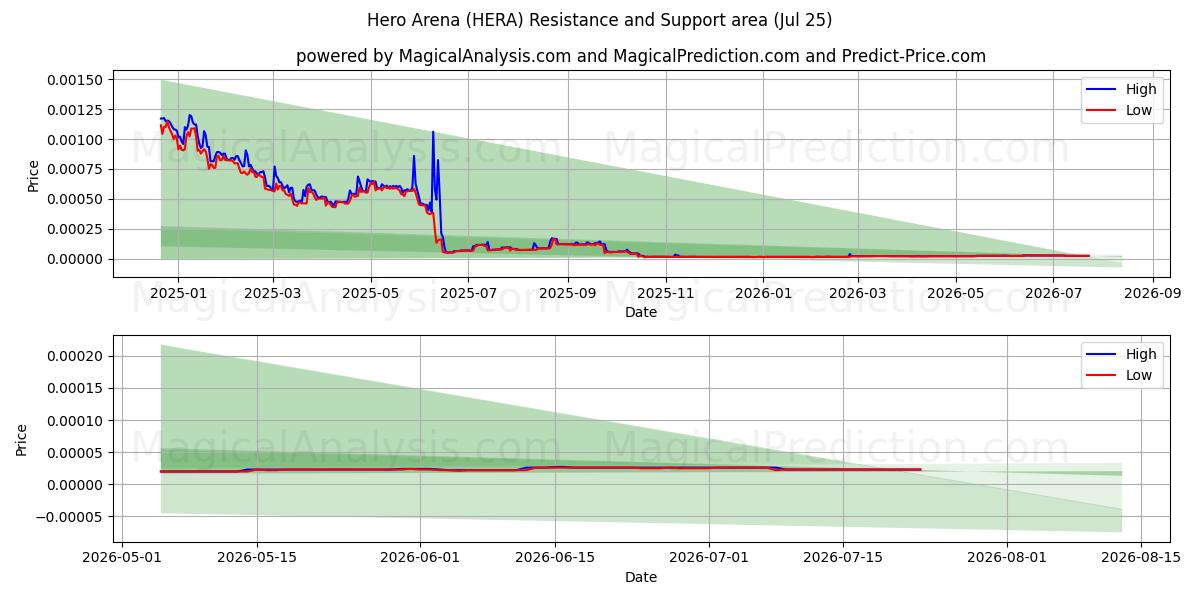
Task: Click the 2025-01 date tick label
Action: 177,294
